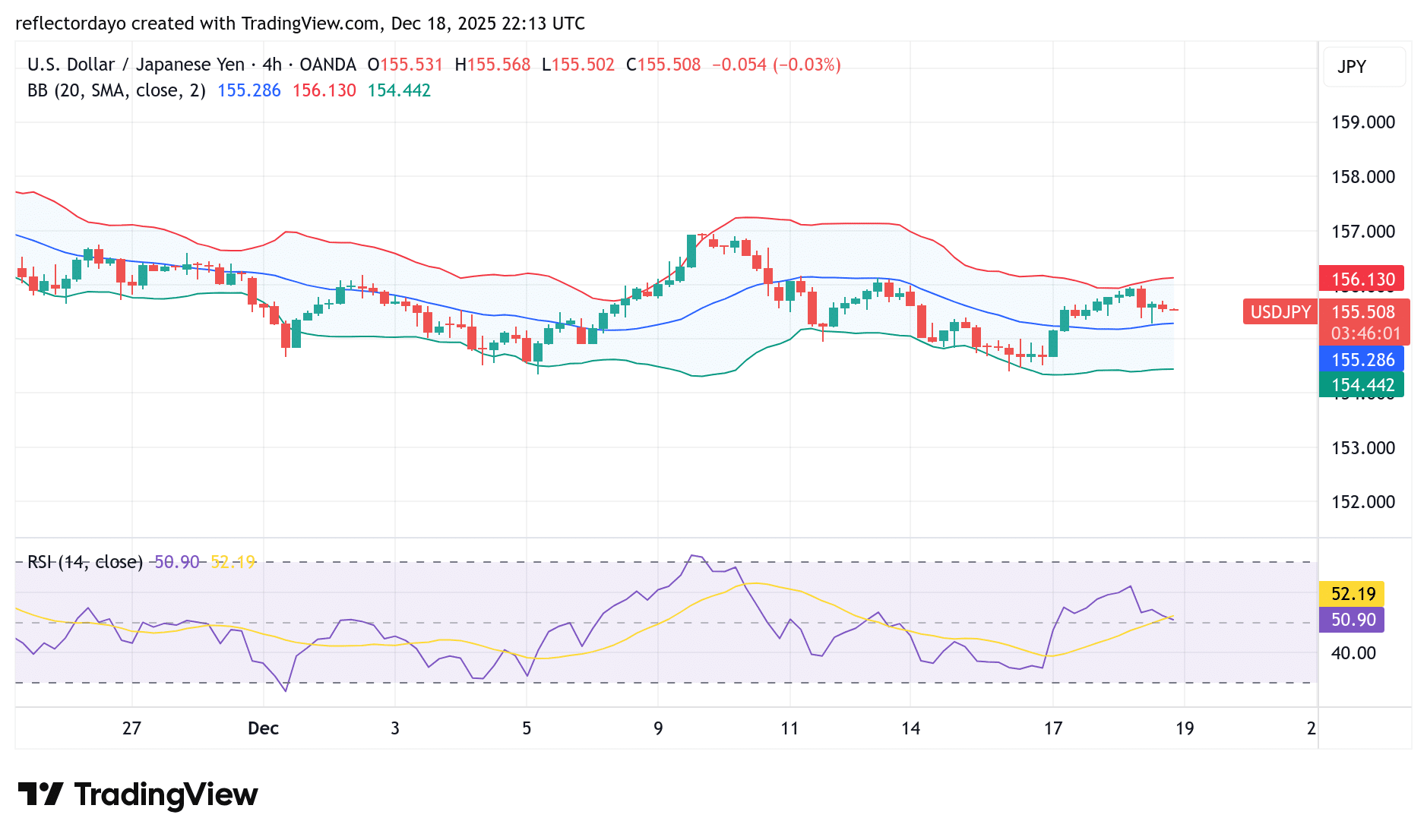
Task: Click the countdown timer 03:46:01
Action: click(x=1365, y=333)
